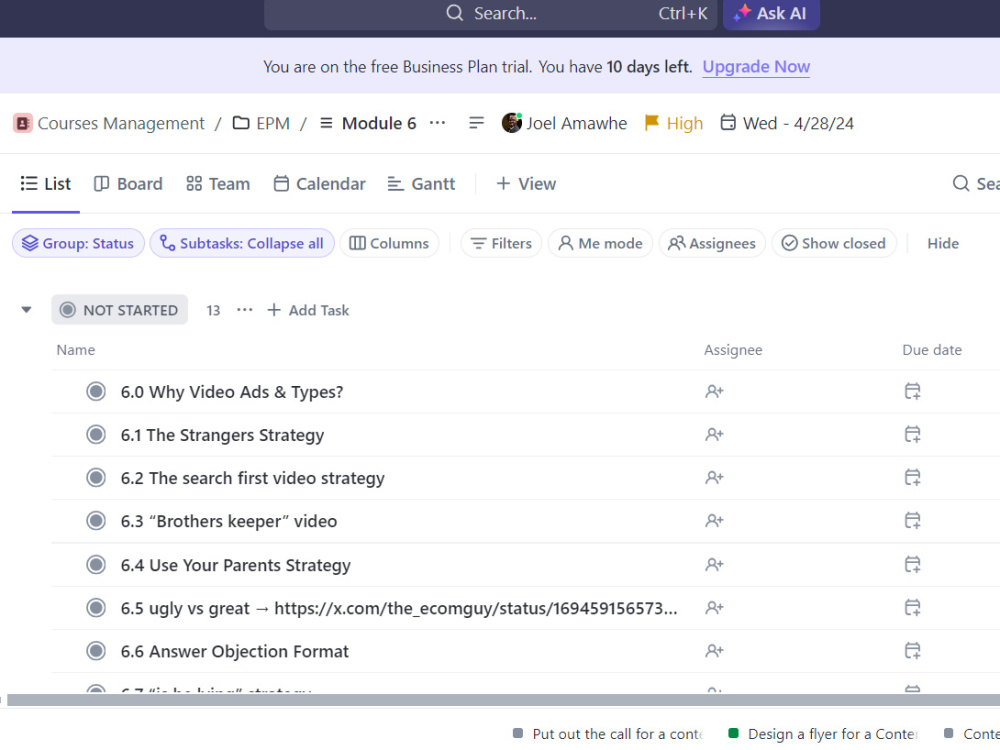This screenshot has width=1000, height=750.
Task: Open task 6.4 Use Your Parents Strategy
Action: click(236, 565)
